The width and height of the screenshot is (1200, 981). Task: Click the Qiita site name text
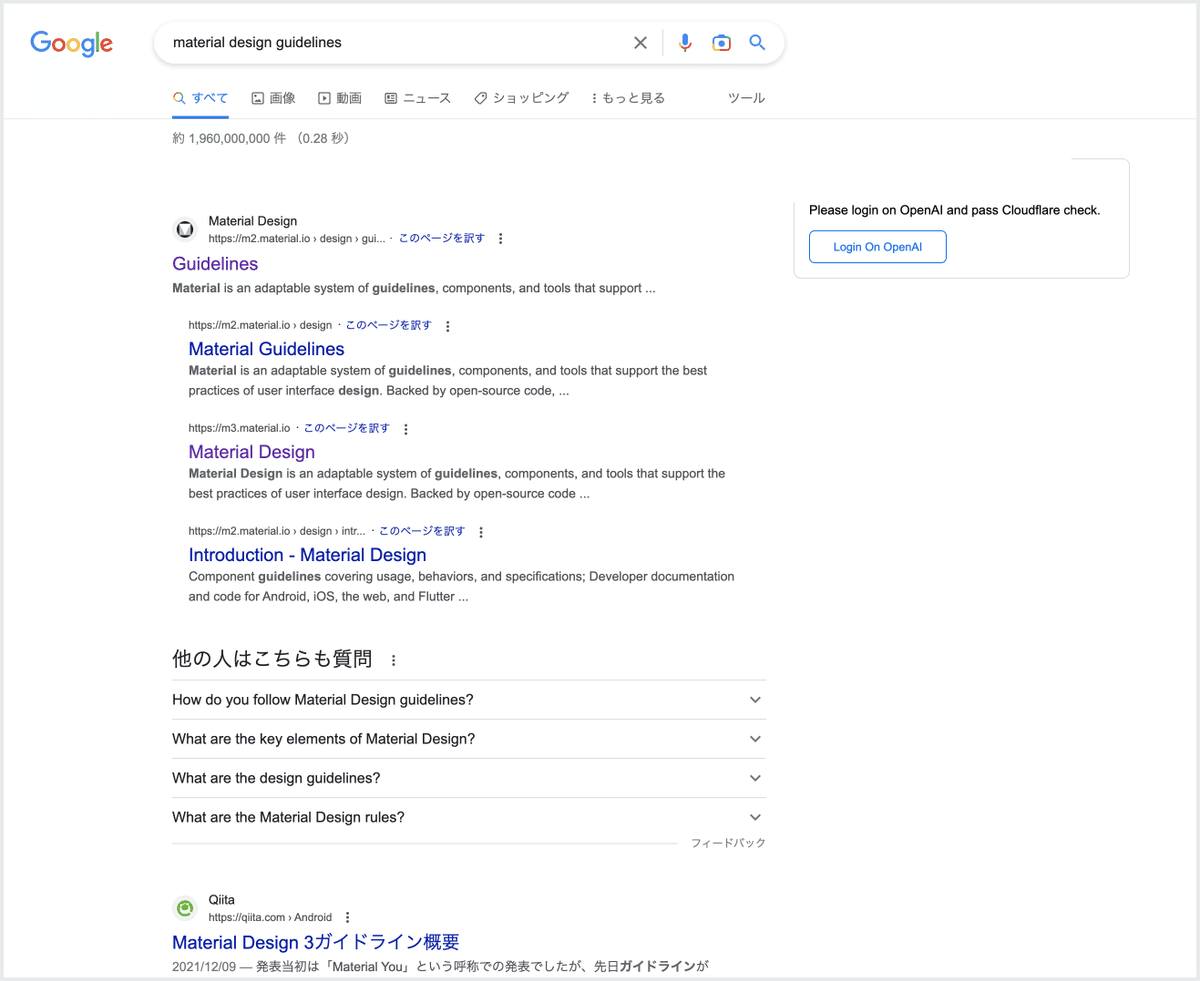point(222,900)
